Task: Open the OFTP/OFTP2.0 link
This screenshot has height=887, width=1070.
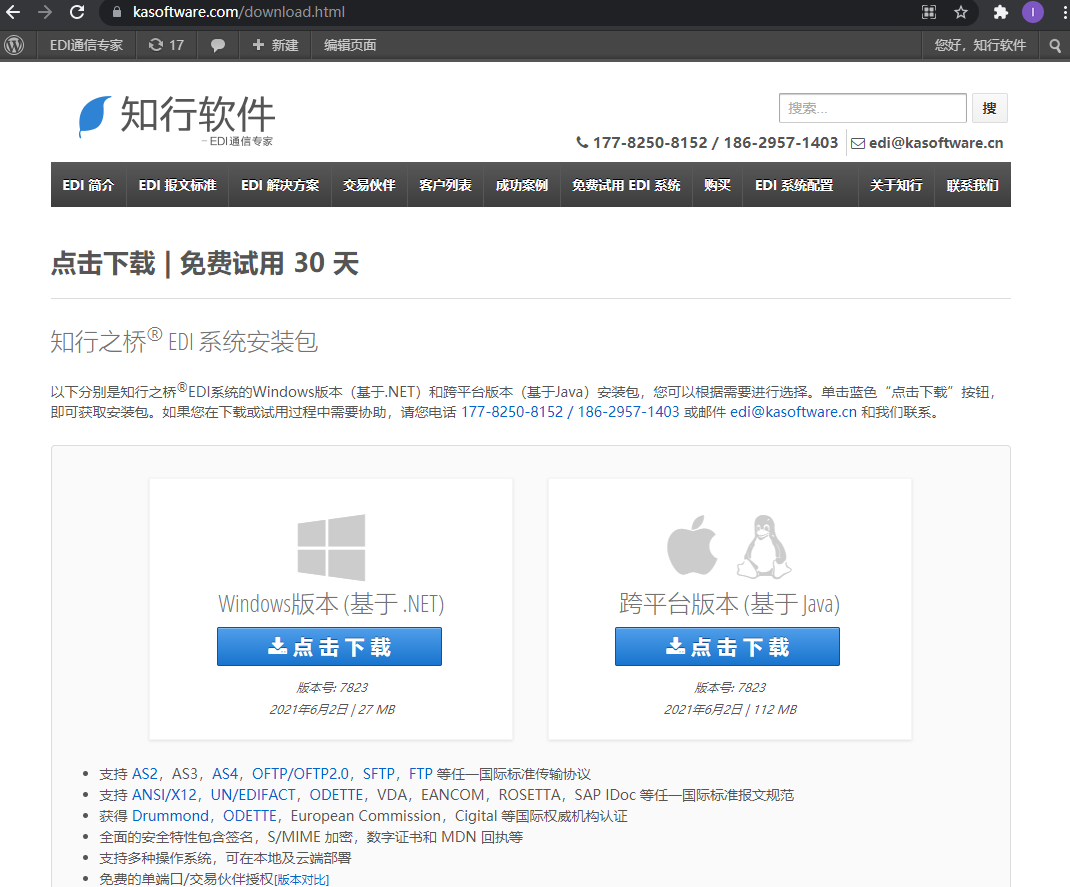Action: tap(300, 774)
